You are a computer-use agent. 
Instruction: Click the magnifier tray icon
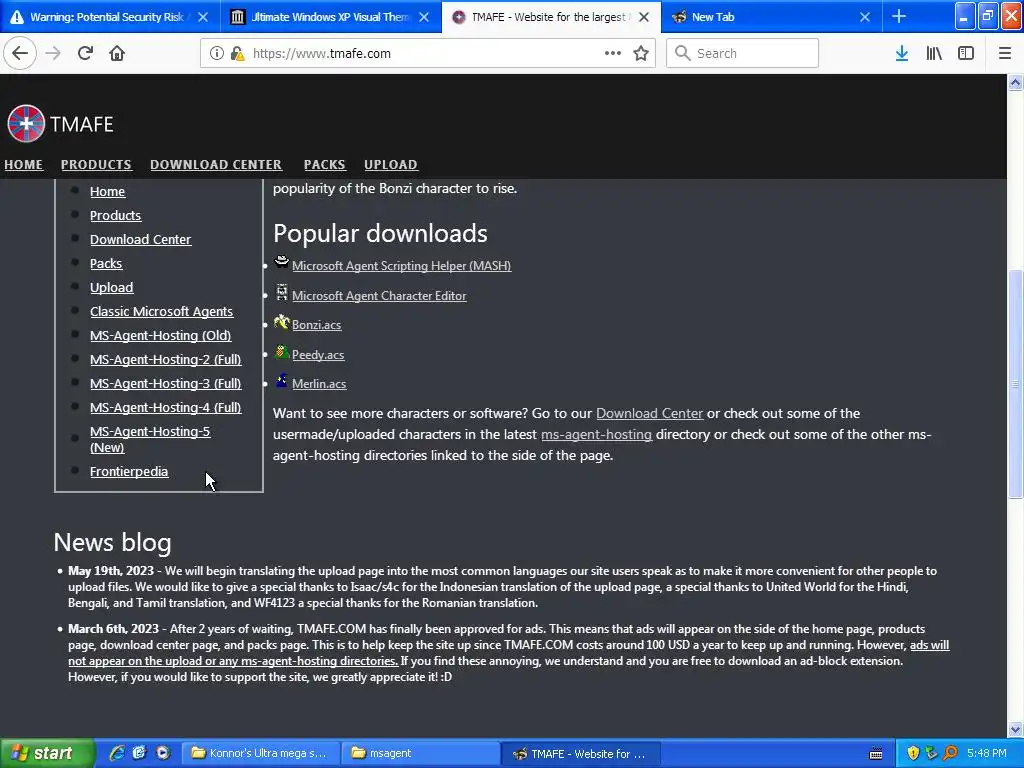point(950,753)
